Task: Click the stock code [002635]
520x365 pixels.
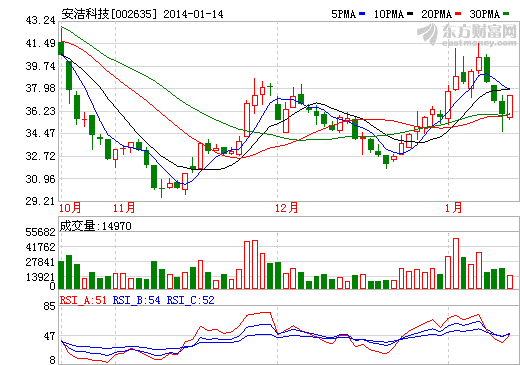Action: coord(133,14)
